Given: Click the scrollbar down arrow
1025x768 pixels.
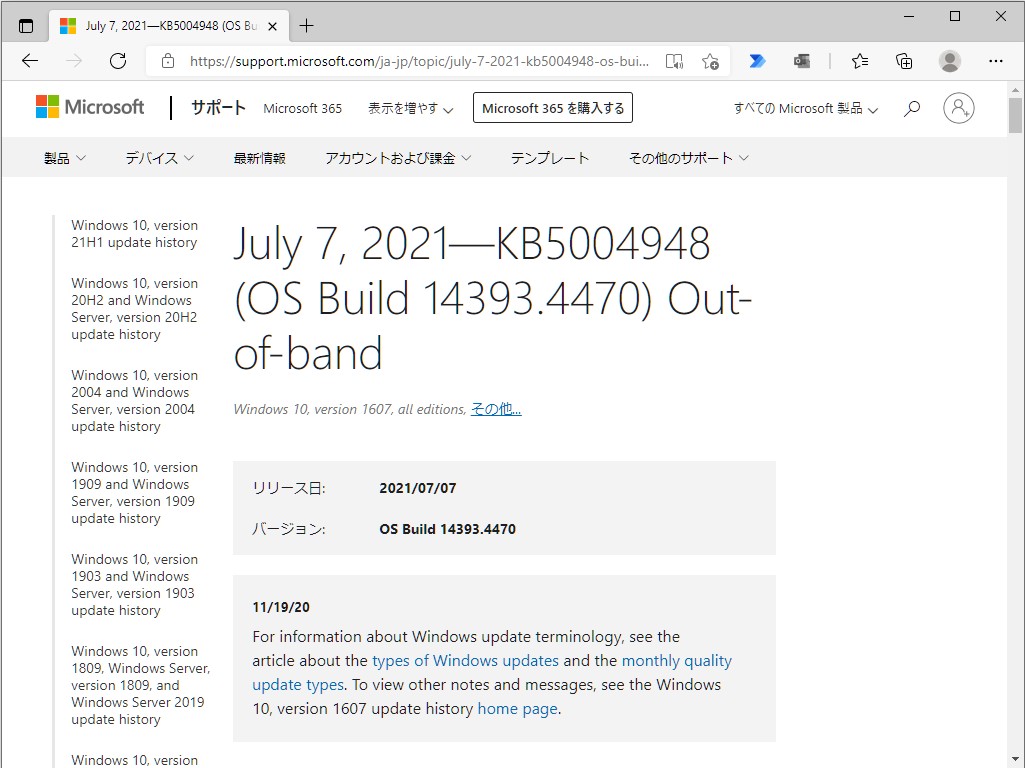Looking at the screenshot, I should pyautogui.click(x=1015, y=760).
